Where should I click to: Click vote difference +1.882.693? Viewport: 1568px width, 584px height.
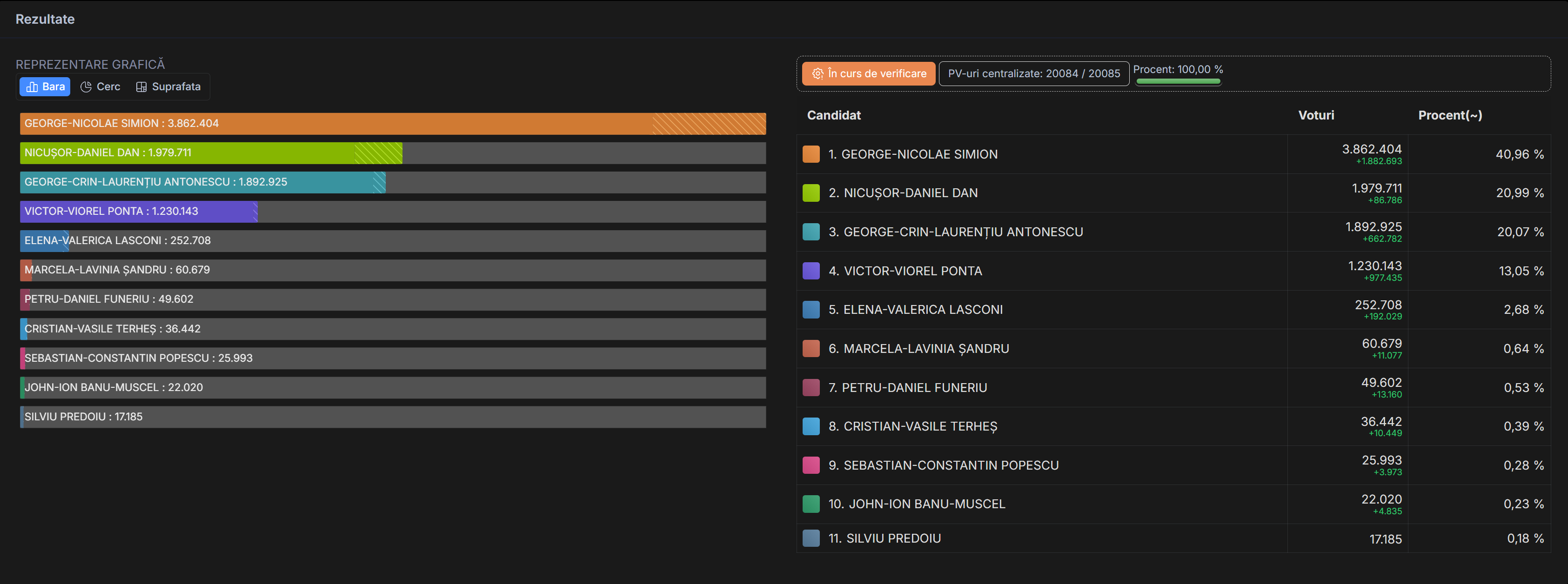(x=1379, y=161)
